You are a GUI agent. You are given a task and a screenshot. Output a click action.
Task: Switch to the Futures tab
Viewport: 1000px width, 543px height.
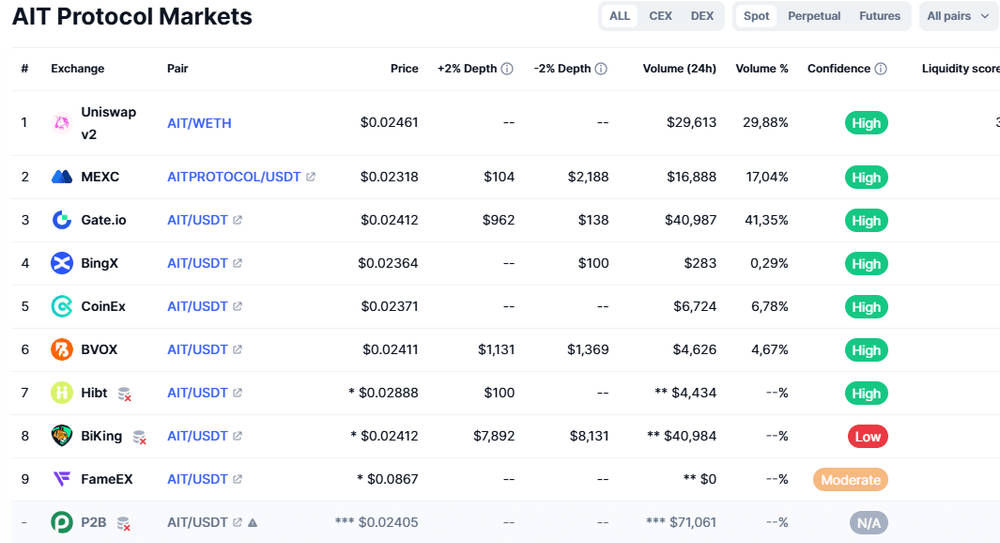pyautogui.click(x=879, y=16)
